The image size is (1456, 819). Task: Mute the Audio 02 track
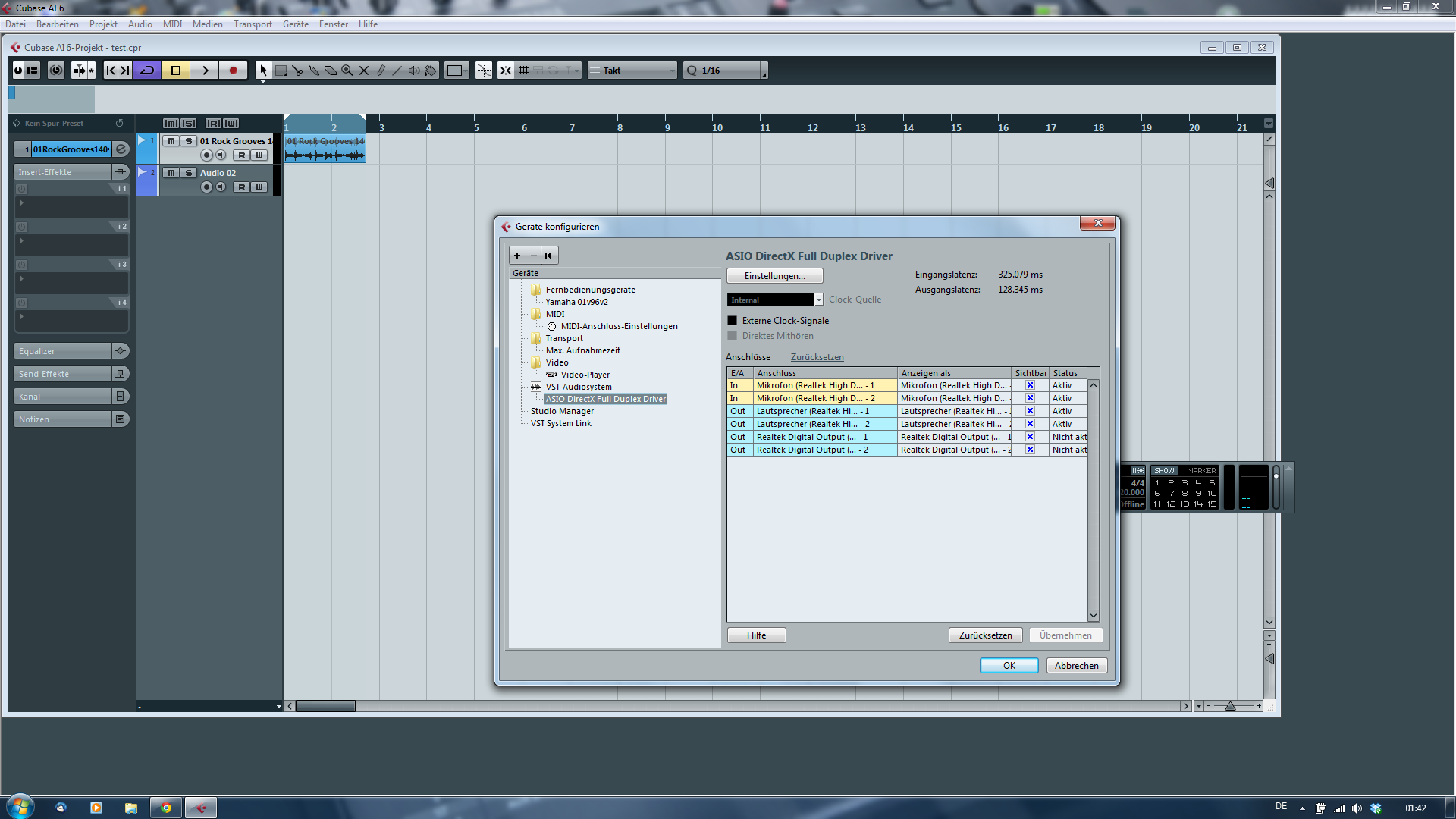pos(171,173)
